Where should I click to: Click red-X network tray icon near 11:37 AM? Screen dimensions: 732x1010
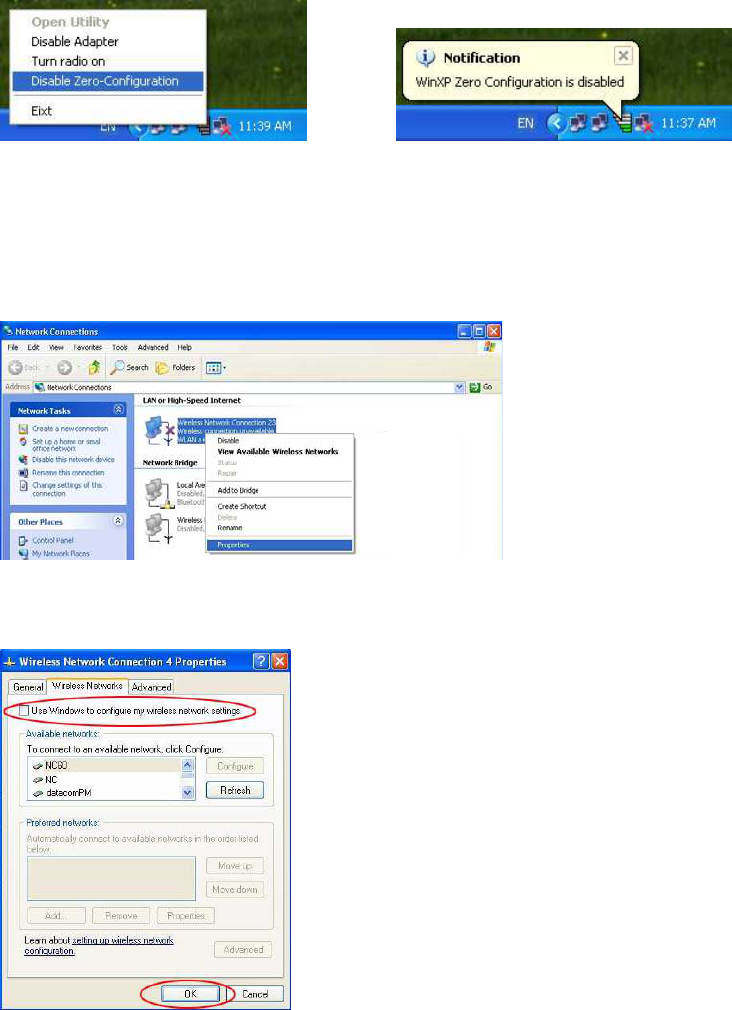[644, 123]
